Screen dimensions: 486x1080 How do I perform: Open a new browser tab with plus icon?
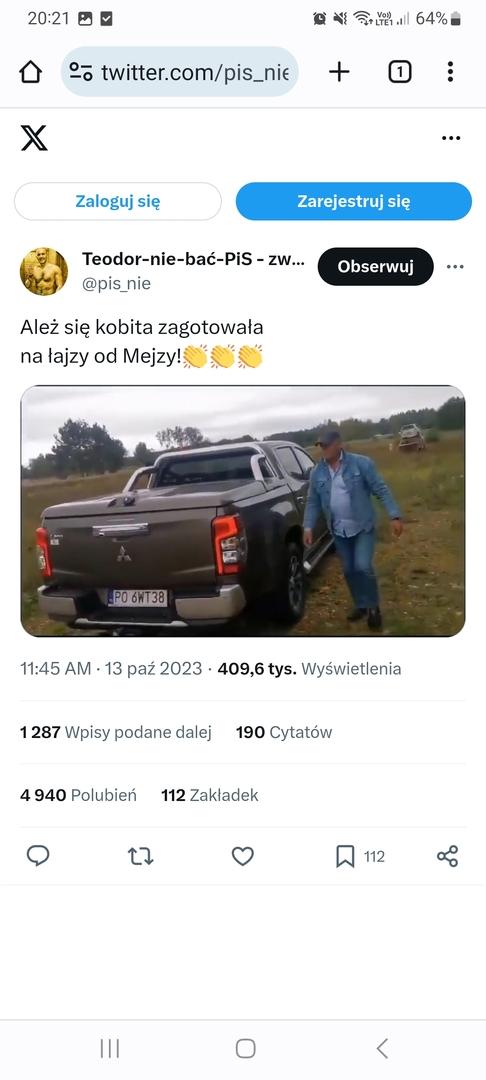click(x=339, y=72)
